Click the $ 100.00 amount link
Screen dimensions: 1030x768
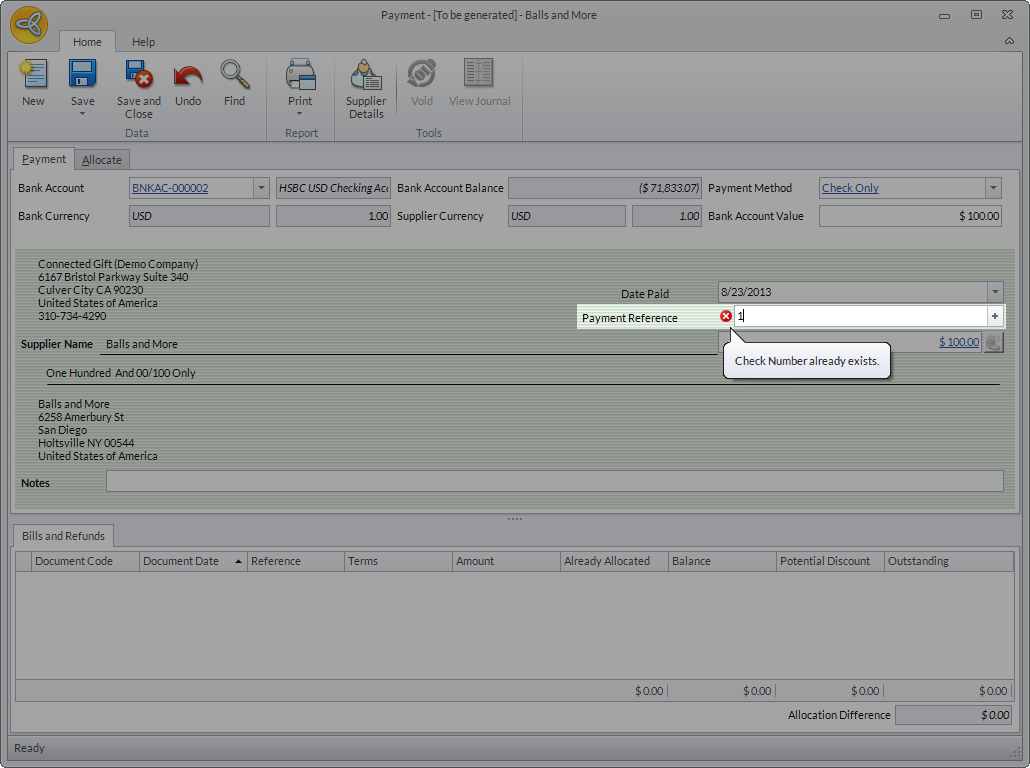click(958, 342)
